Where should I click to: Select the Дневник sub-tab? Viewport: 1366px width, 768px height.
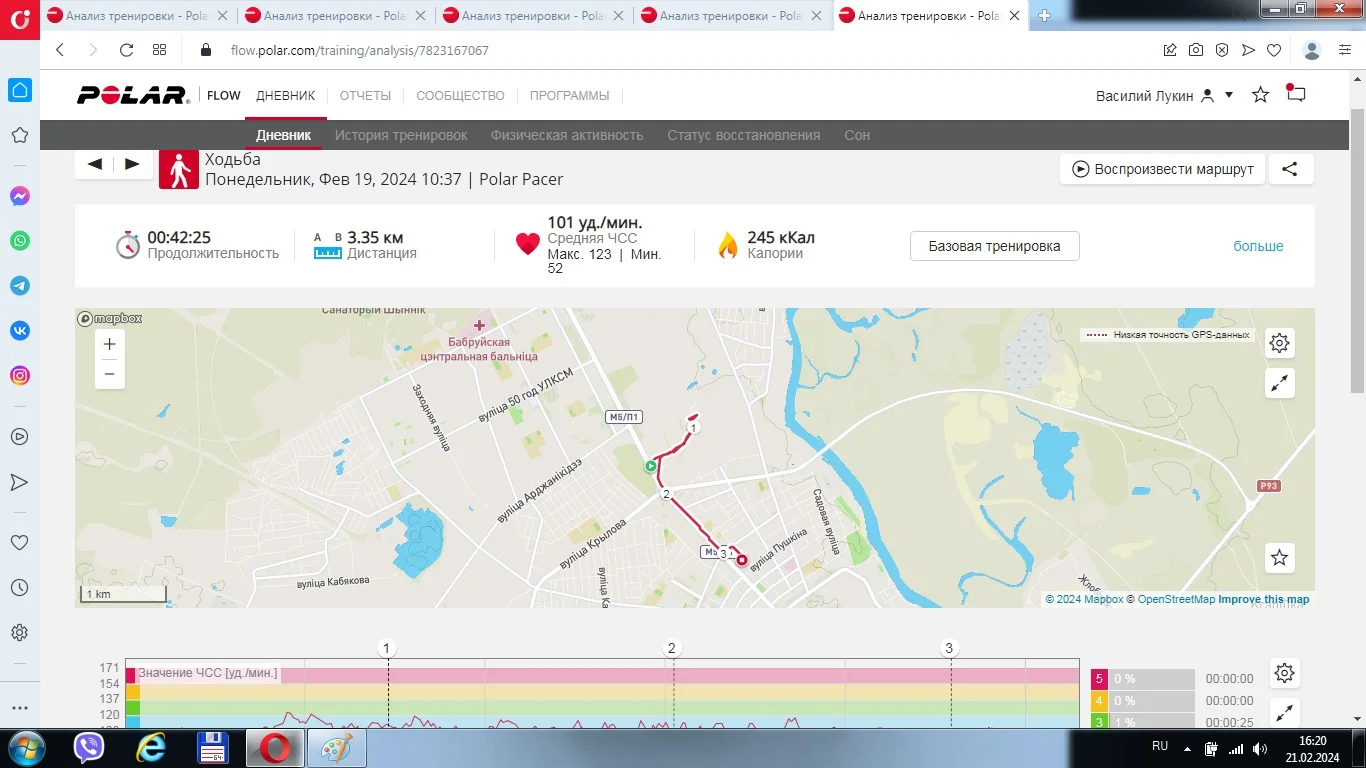(x=284, y=135)
